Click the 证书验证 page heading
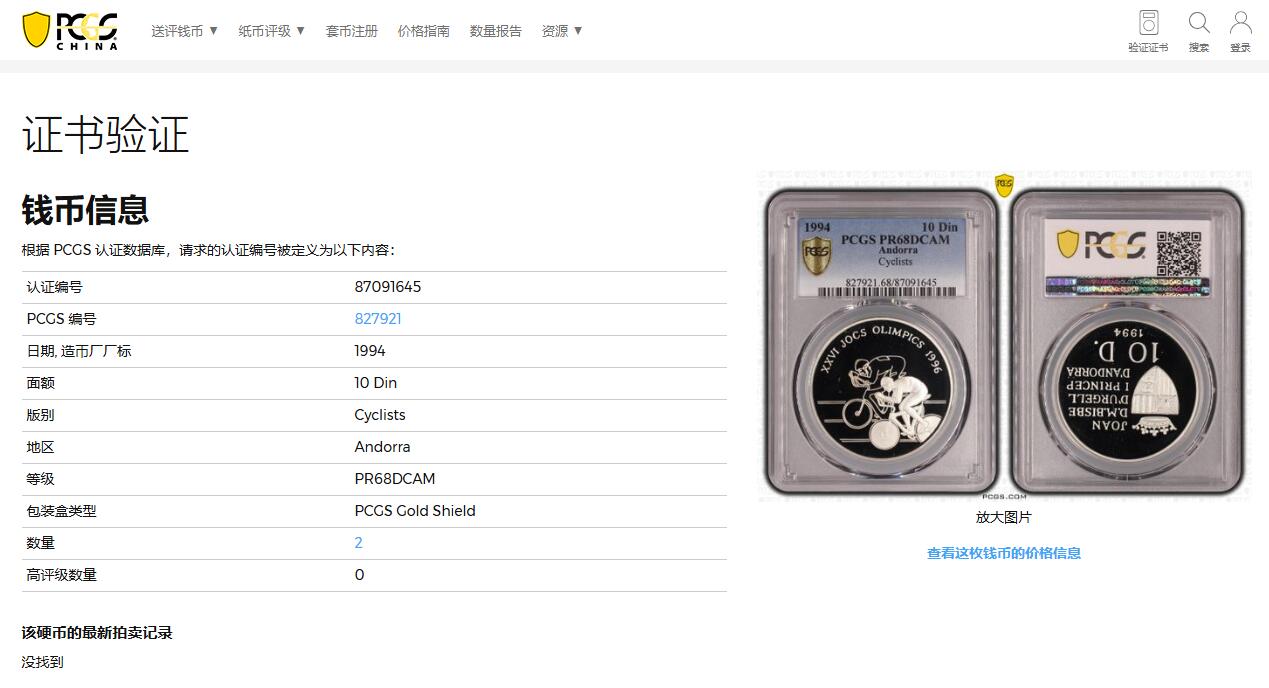Viewport: 1269px width, 688px height. [x=106, y=135]
